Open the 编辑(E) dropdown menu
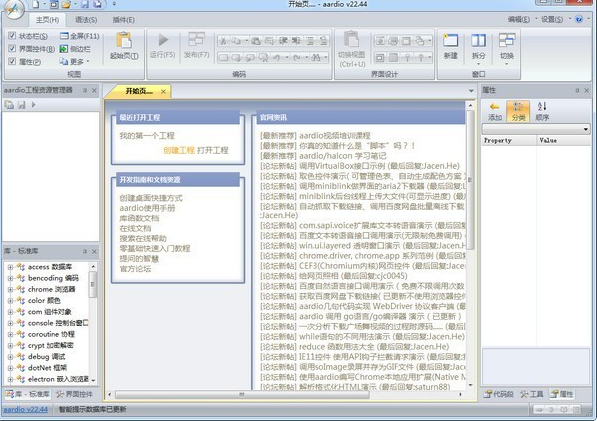Screen dimensions: 597x421 [x=522, y=19]
